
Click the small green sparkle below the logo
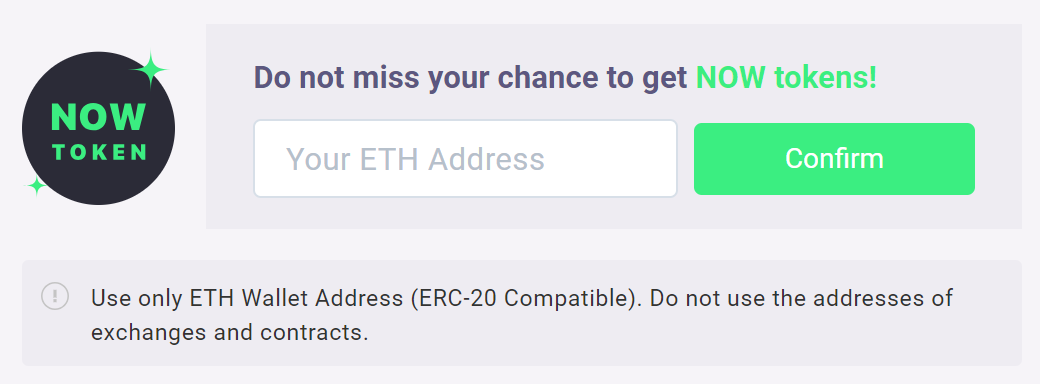[x=36, y=186]
